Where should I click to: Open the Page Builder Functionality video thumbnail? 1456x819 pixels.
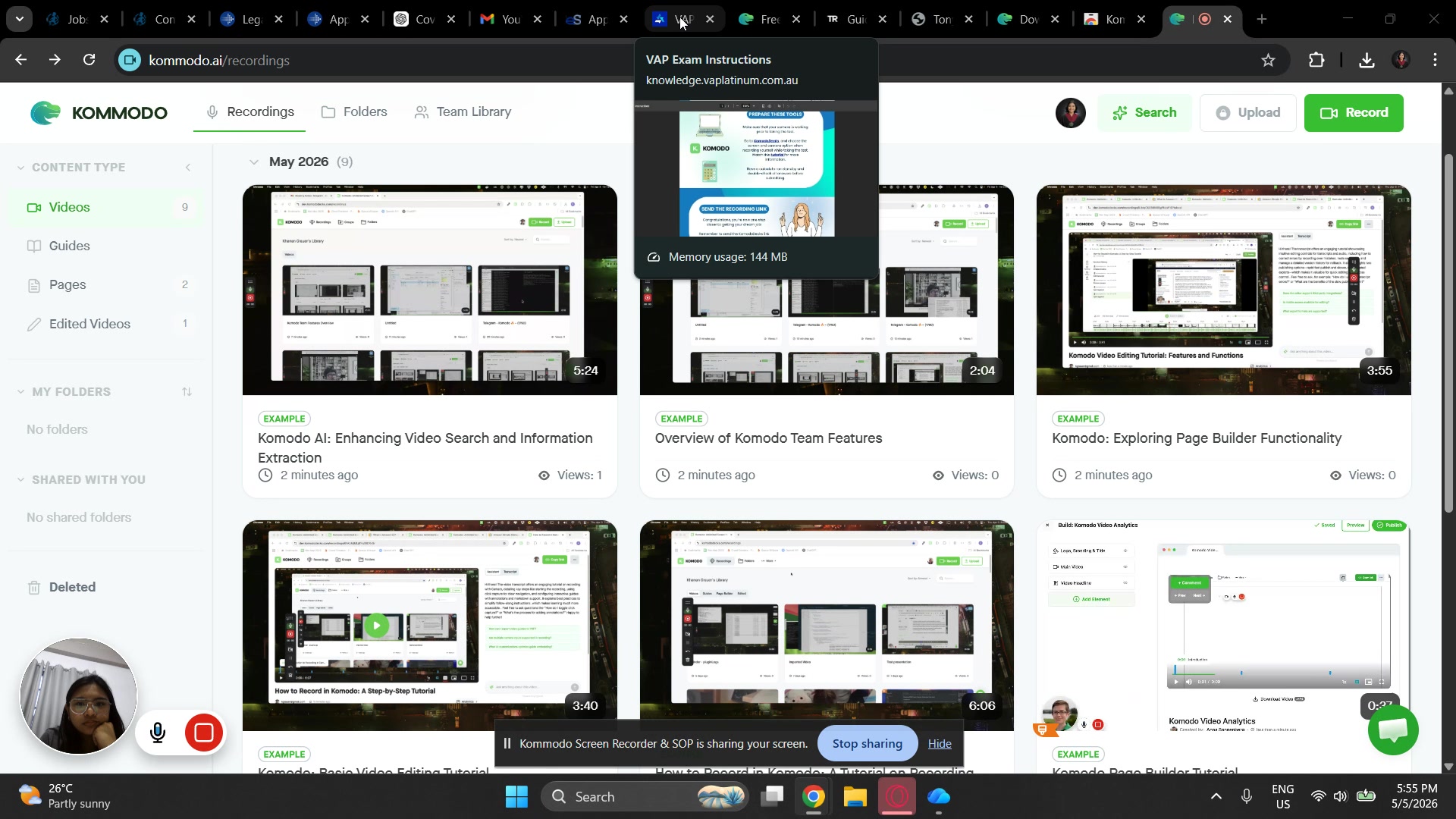1223,290
